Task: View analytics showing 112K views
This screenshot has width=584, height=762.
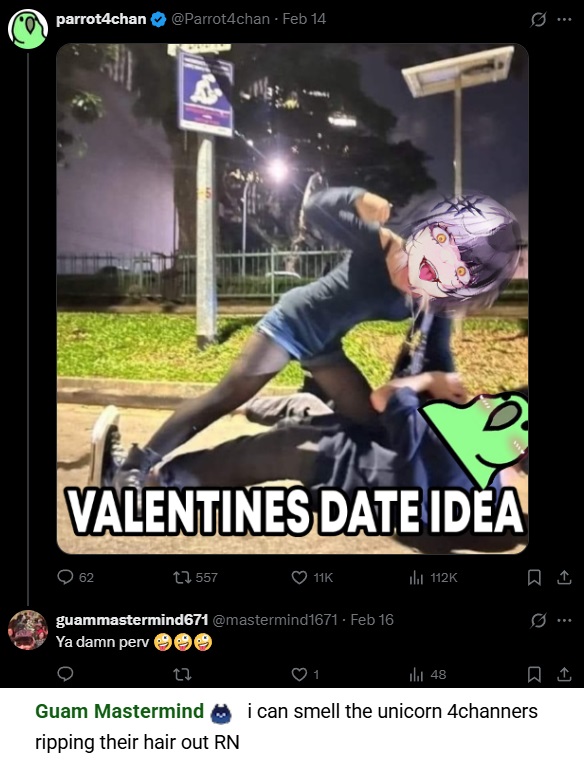Action: [433, 577]
